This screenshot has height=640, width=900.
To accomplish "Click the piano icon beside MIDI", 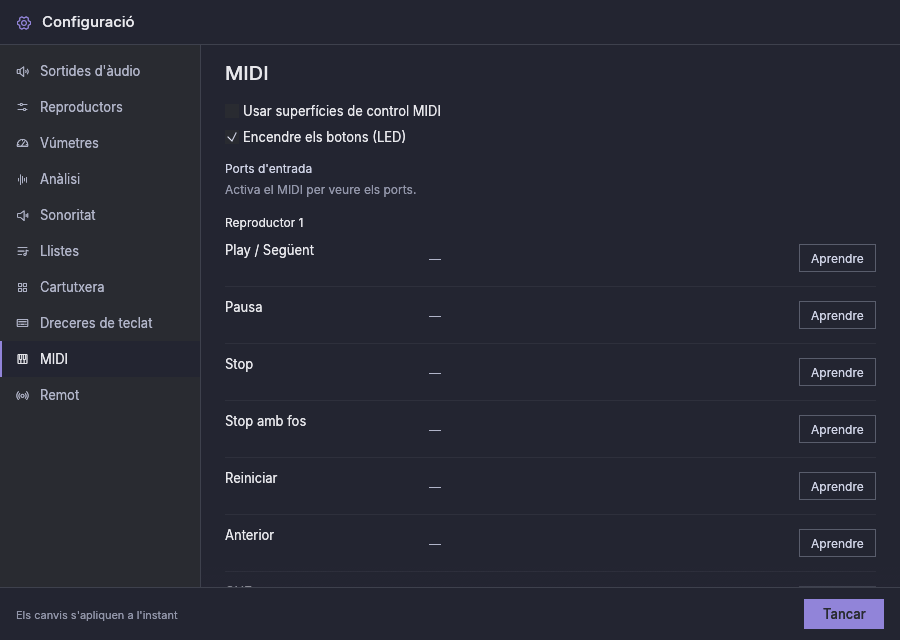I will click(x=22, y=359).
